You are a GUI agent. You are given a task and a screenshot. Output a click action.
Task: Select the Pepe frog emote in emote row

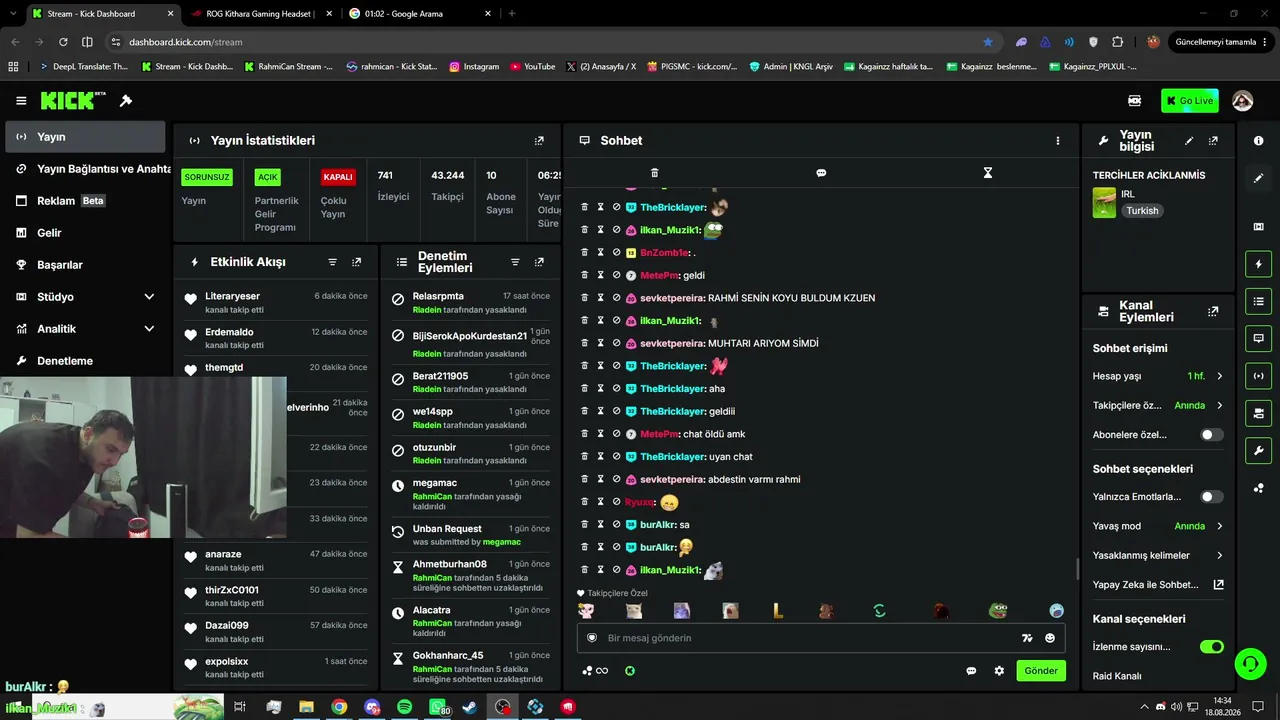pyautogui.click(x=998, y=610)
